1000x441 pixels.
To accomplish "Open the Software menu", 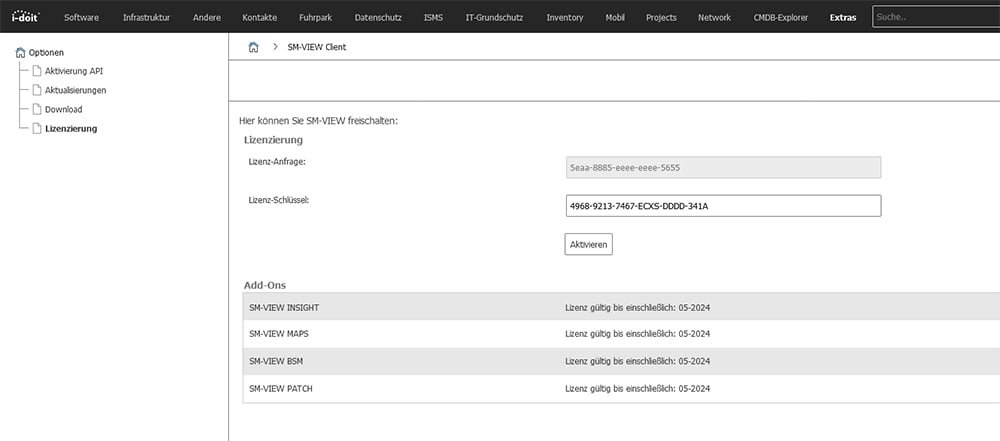I will [x=81, y=18].
